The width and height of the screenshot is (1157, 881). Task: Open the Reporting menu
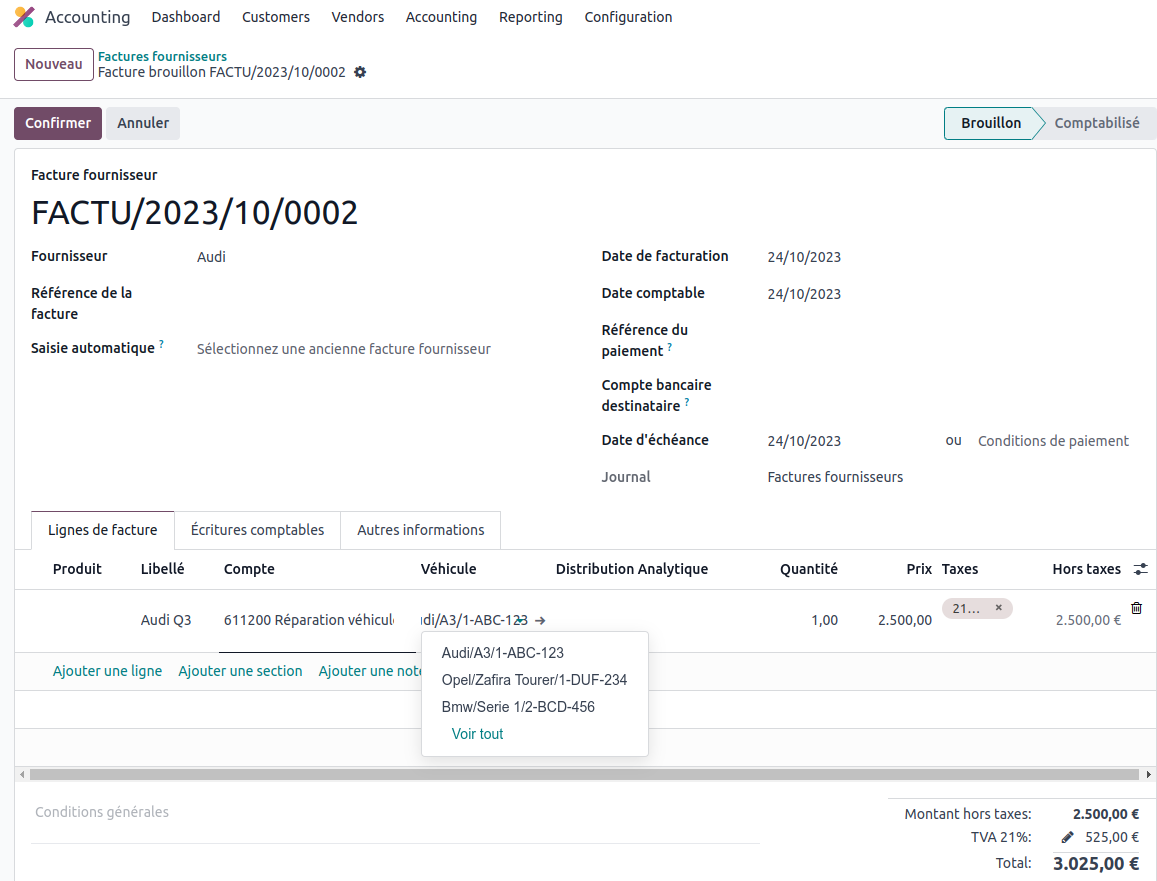click(531, 17)
